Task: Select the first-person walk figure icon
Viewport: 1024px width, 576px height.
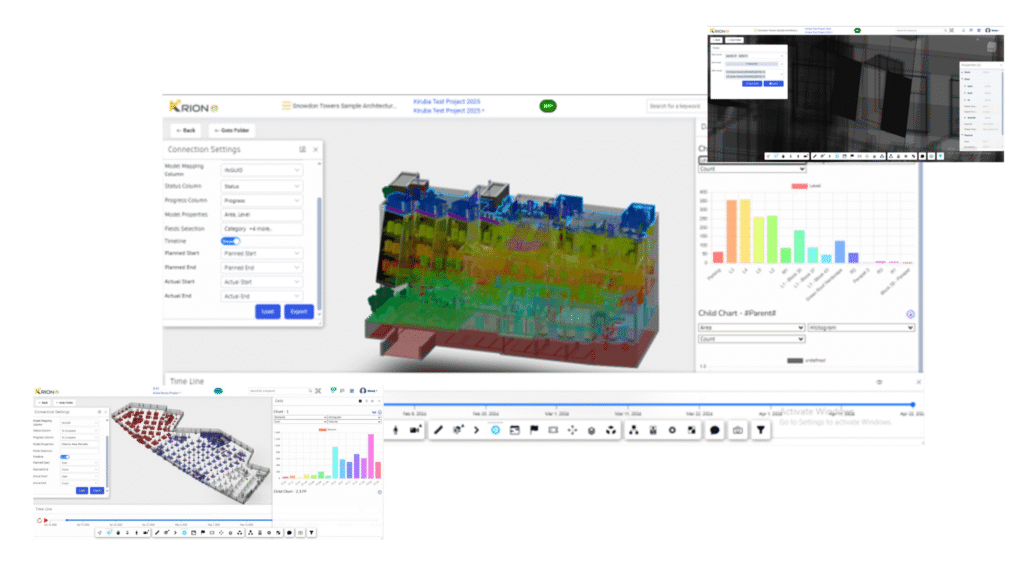Action: click(394, 430)
